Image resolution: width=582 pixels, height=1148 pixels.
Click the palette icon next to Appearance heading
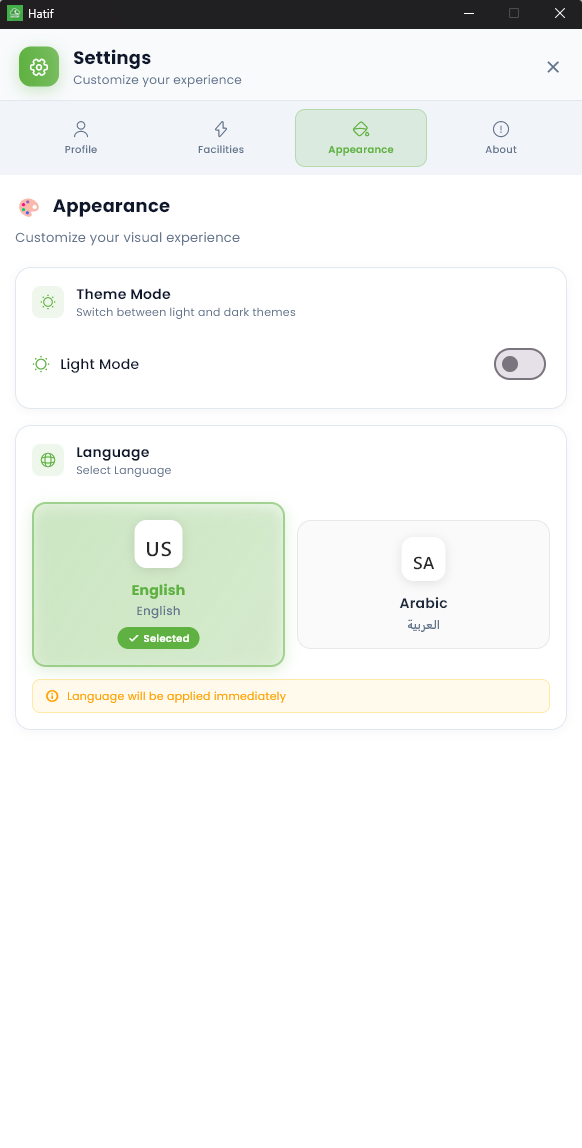click(x=28, y=207)
